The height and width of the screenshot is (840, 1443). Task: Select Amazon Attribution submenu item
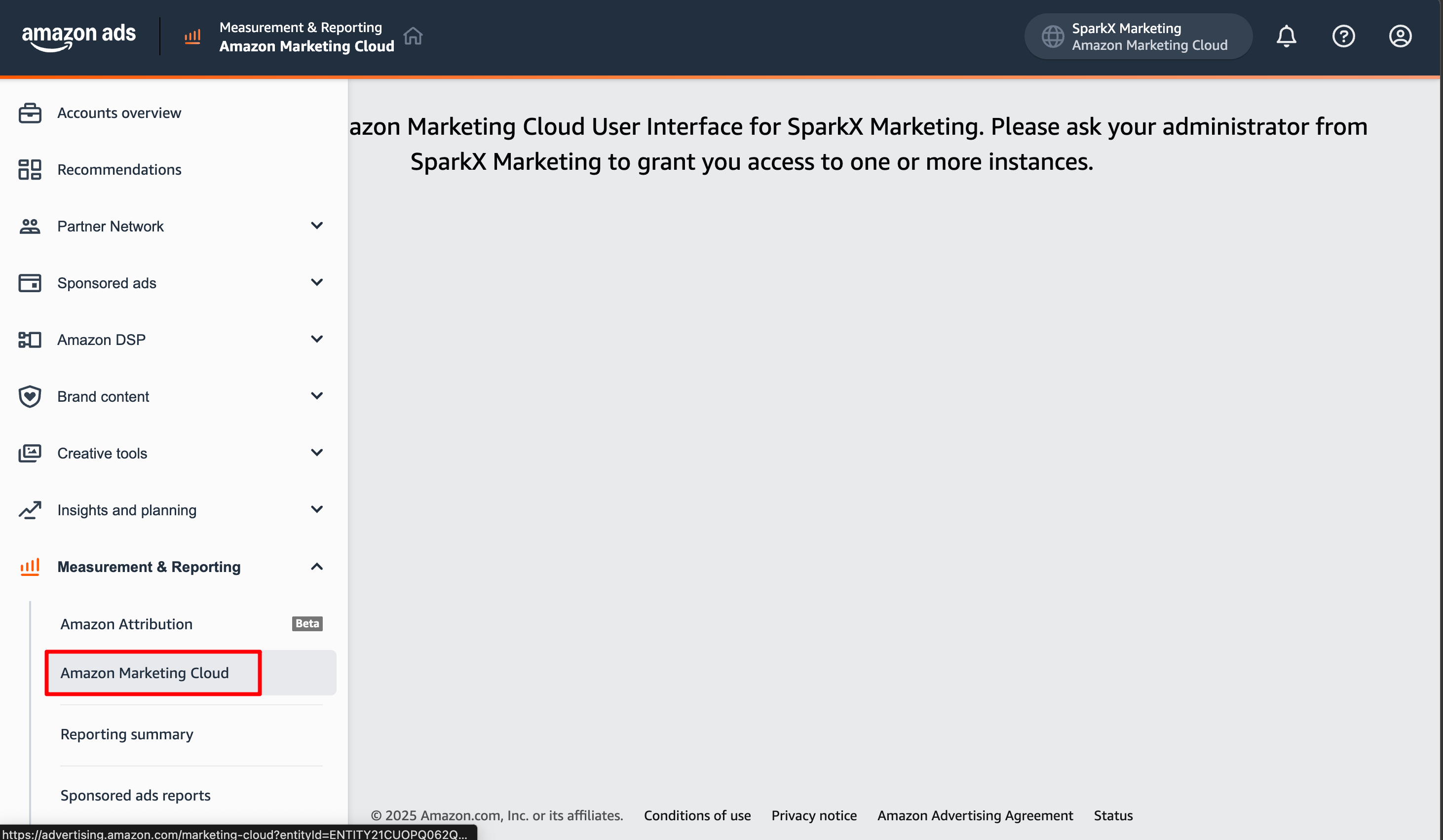[x=126, y=623]
